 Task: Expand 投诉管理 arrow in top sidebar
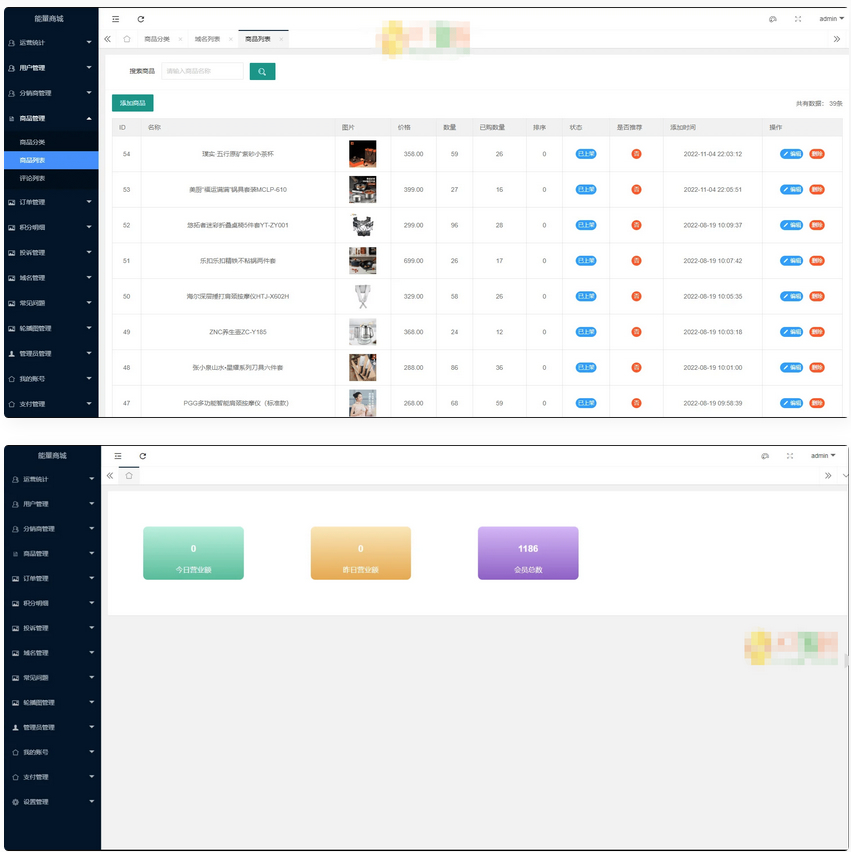89,253
